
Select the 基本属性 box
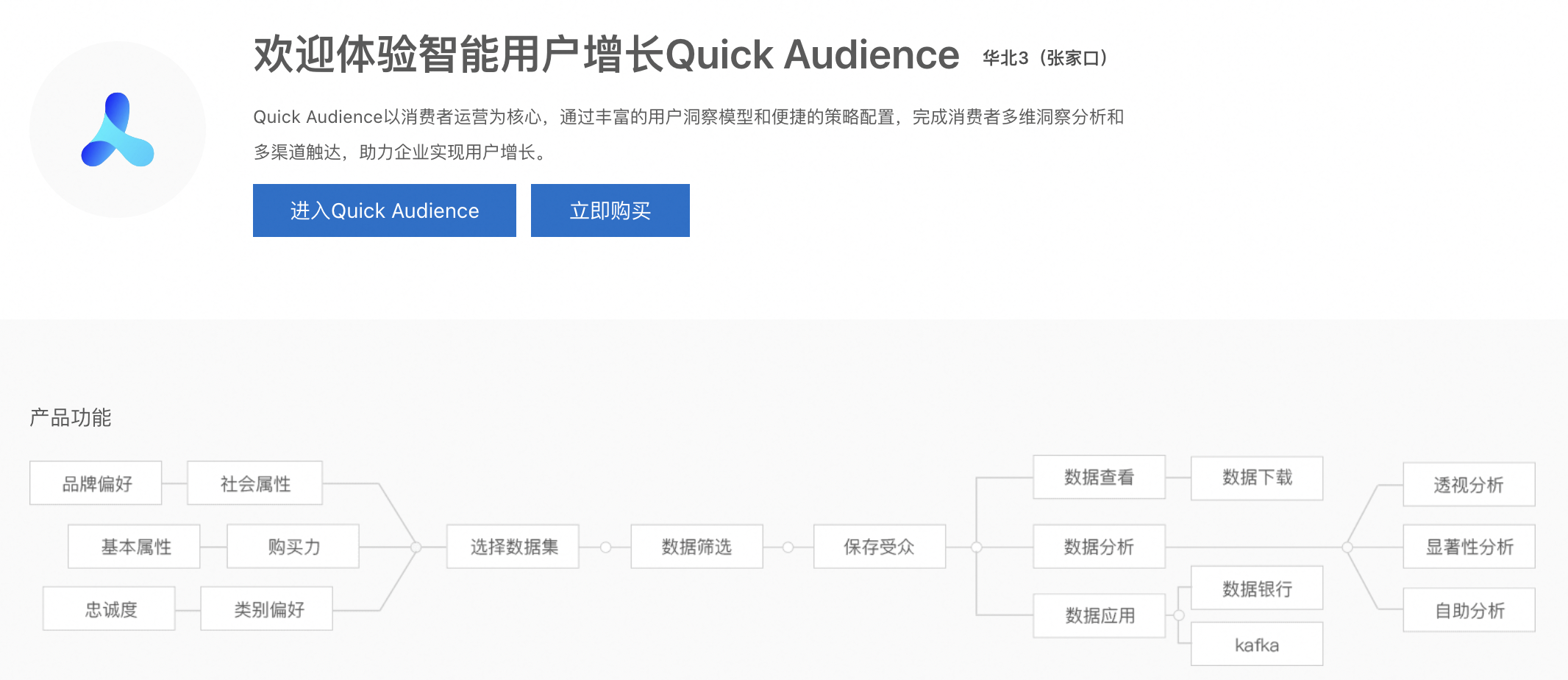coord(134,546)
